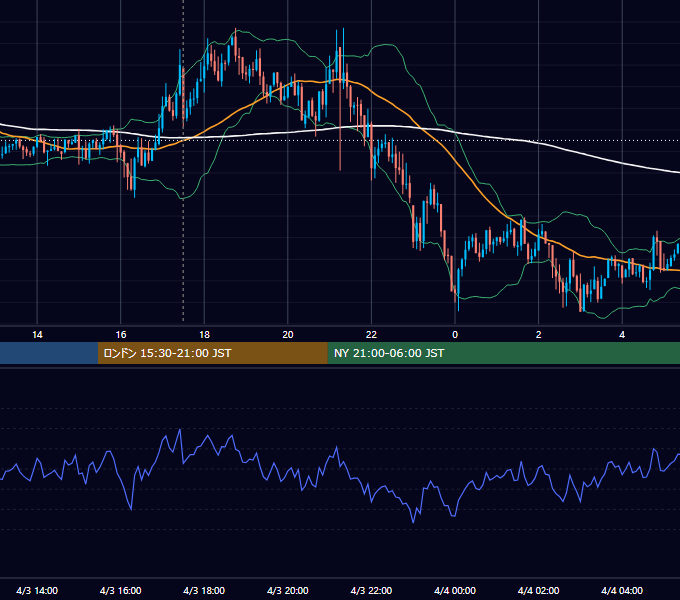Click the 18 hour label on price chart axis

click(204, 335)
